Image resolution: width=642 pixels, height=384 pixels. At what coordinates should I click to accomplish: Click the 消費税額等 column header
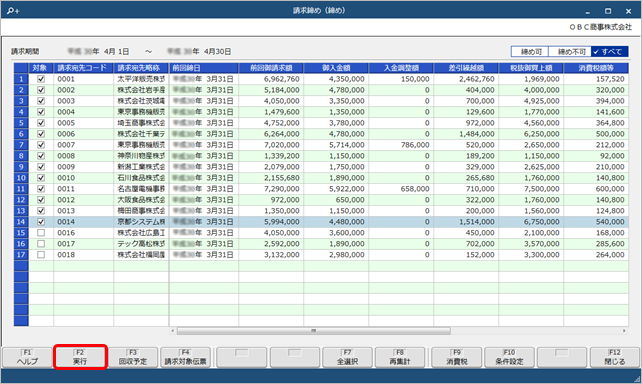[x=597, y=68]
